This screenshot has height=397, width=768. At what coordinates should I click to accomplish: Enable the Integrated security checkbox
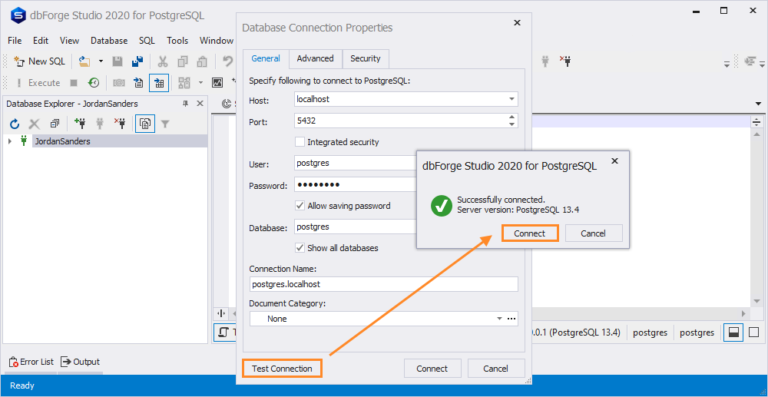300,142
